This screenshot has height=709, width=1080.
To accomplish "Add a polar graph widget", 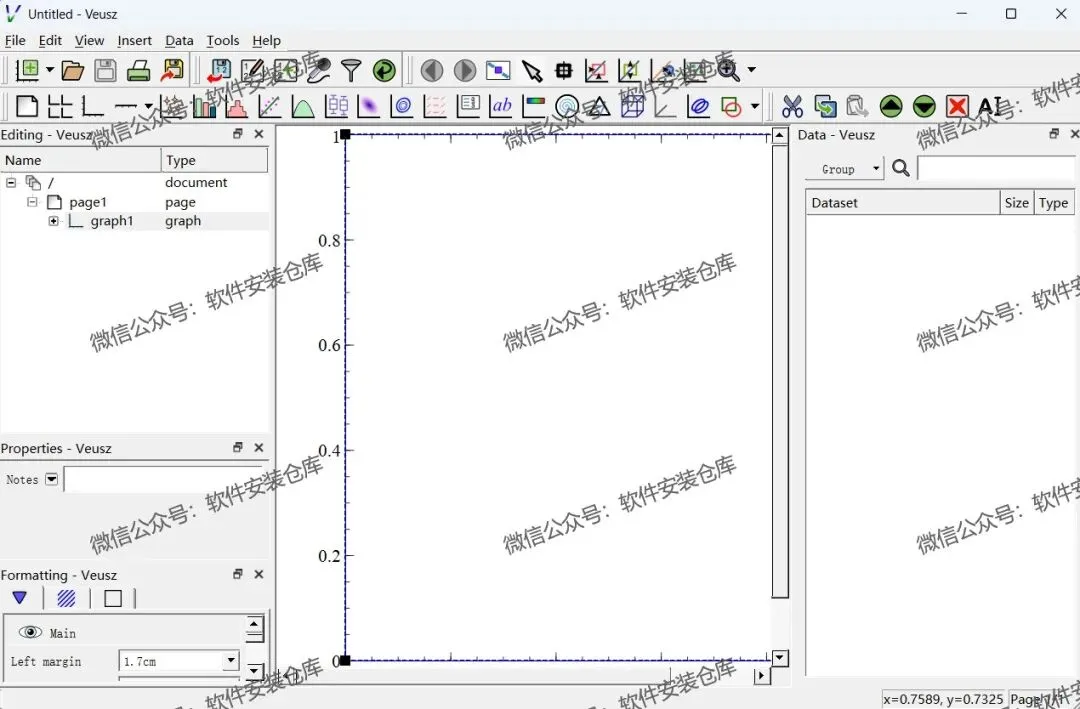I will click(x=567, y=106).
